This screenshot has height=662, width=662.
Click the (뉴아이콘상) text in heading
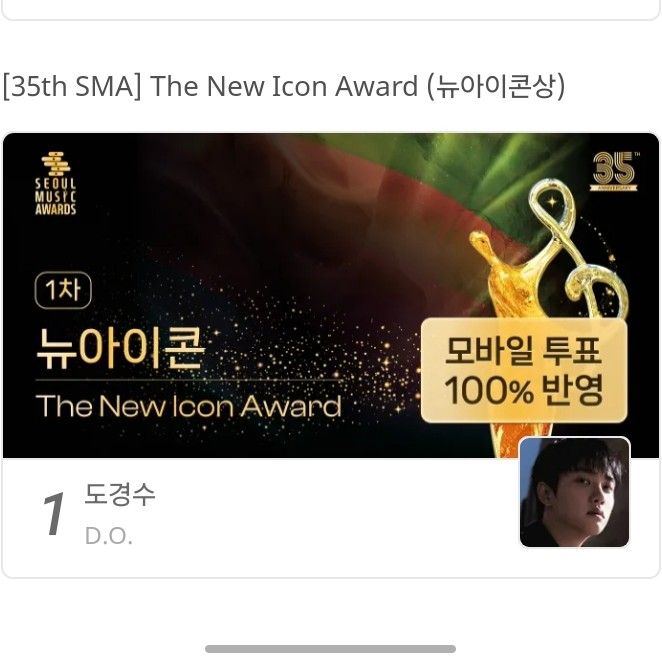(x=496, y=86)
